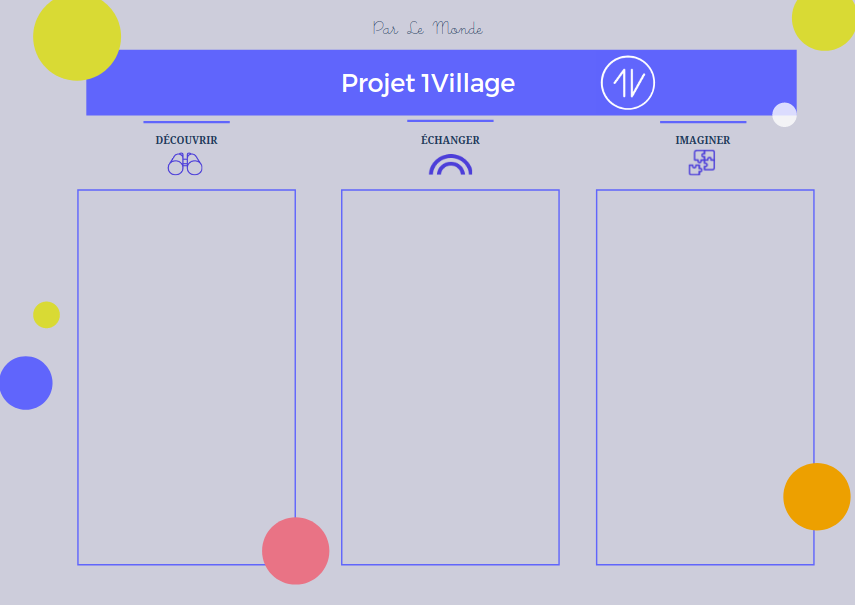
Task: Click the pink circle on the Découvrir box corner
Action: pyautogui.click(x=296, y=551)
